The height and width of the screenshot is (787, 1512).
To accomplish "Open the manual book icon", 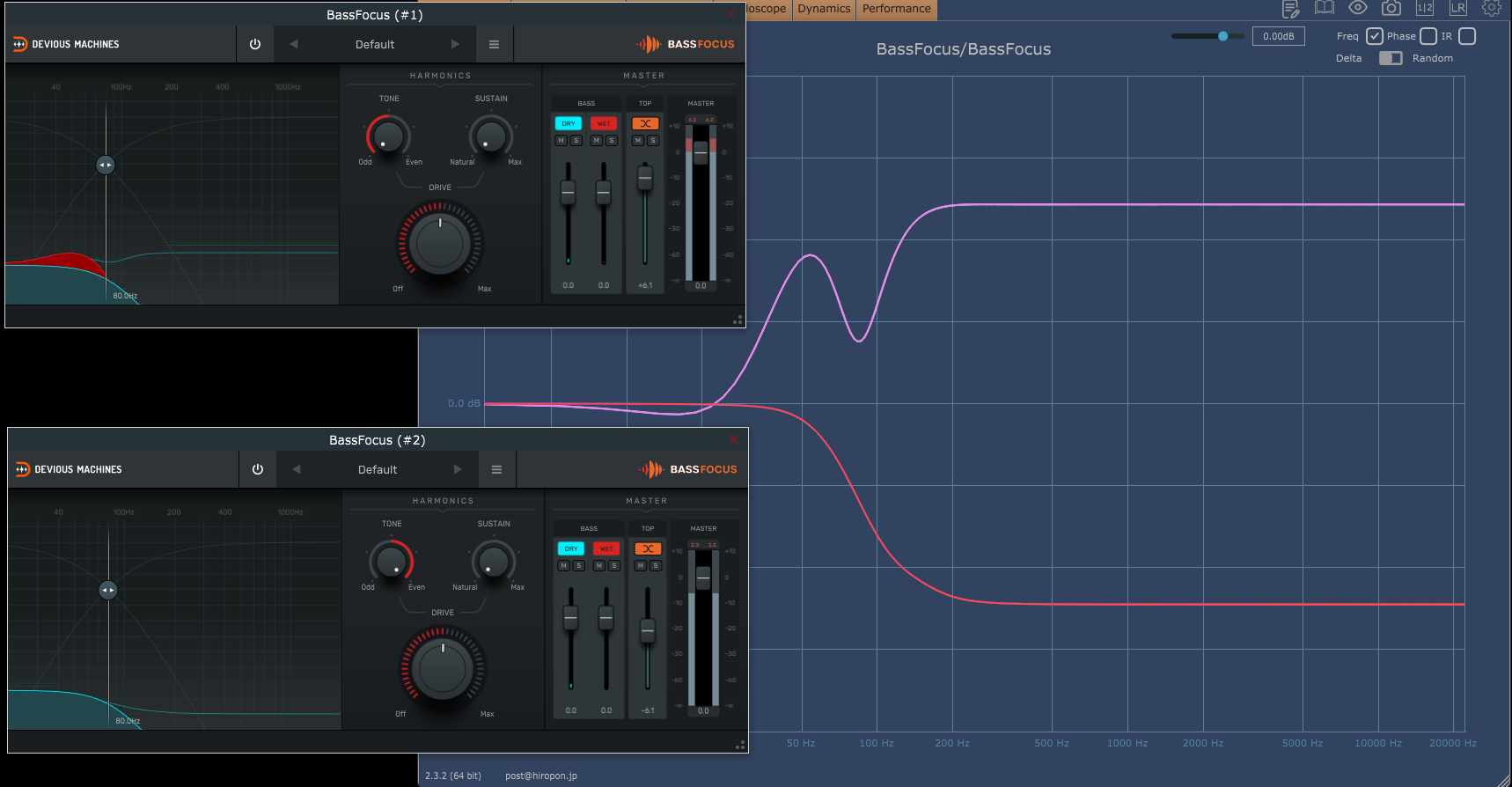I will (1325, 8).
